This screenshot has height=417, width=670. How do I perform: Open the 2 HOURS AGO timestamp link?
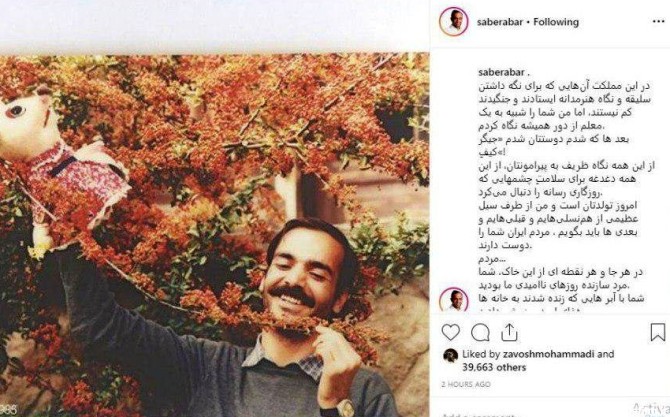click(x=466, y=385)
